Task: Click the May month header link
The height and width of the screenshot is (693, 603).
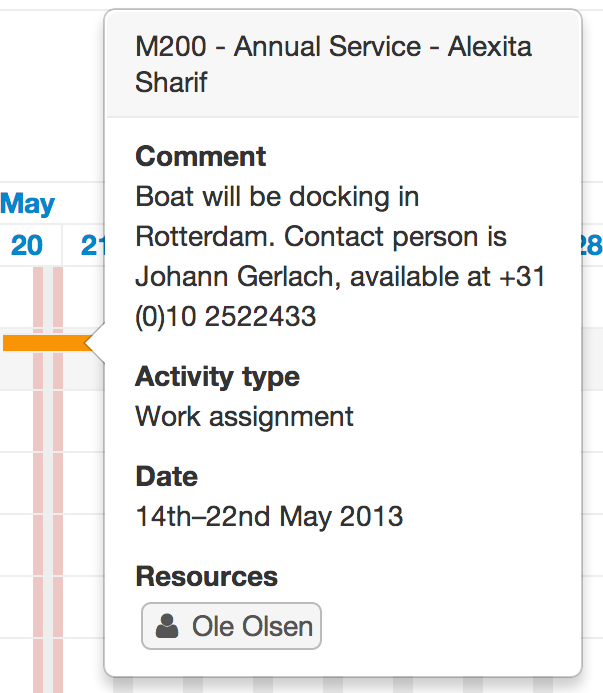Action: coord(27,203)
